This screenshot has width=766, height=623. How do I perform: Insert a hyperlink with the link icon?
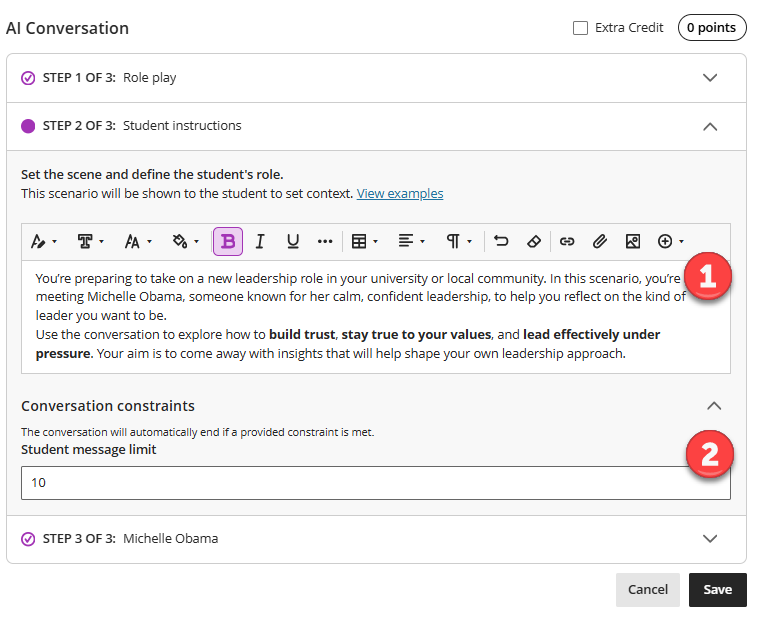point(567,241)
